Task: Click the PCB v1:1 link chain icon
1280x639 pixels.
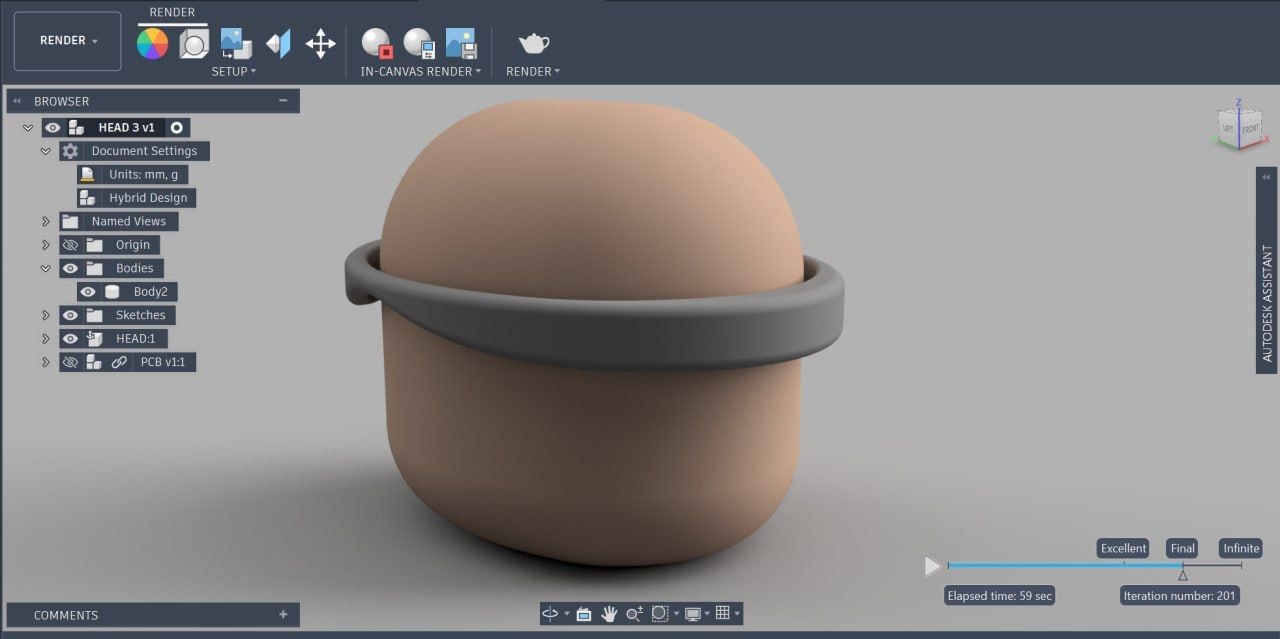Action: click(x=119, y=362)
